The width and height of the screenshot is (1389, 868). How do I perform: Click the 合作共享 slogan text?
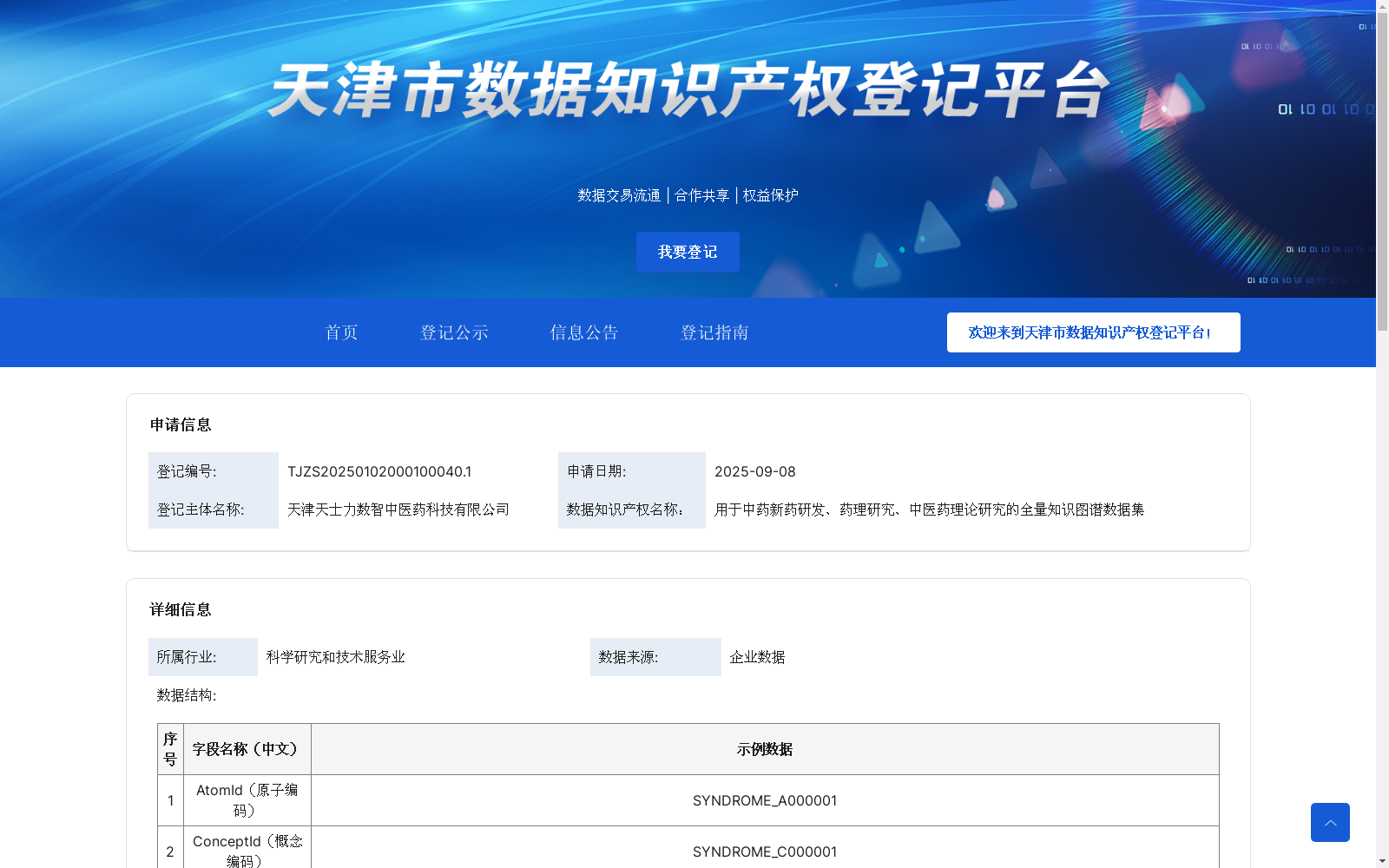[x=702, y=195]
